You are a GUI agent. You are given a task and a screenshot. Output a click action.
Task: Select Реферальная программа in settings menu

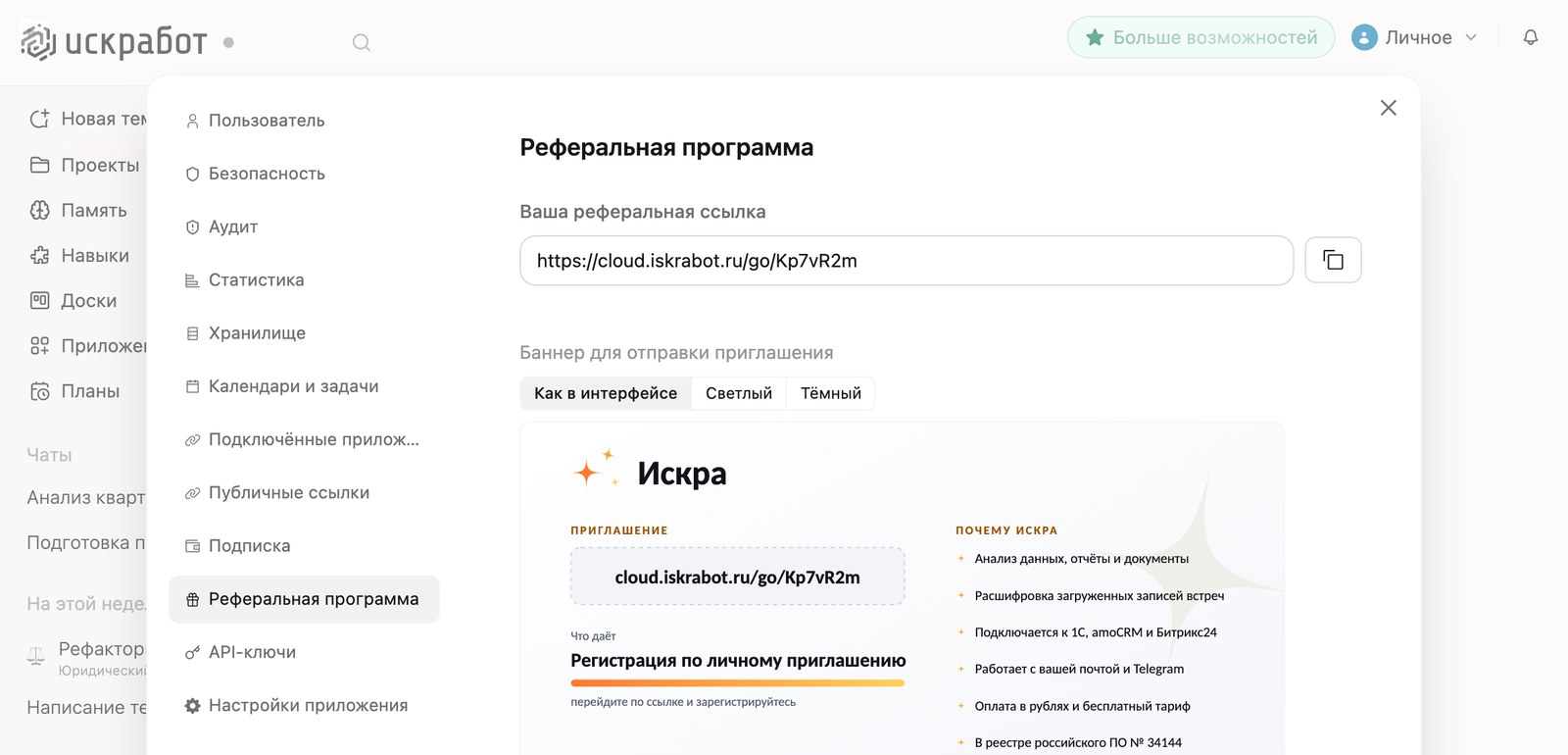click(x=304, y=599)
